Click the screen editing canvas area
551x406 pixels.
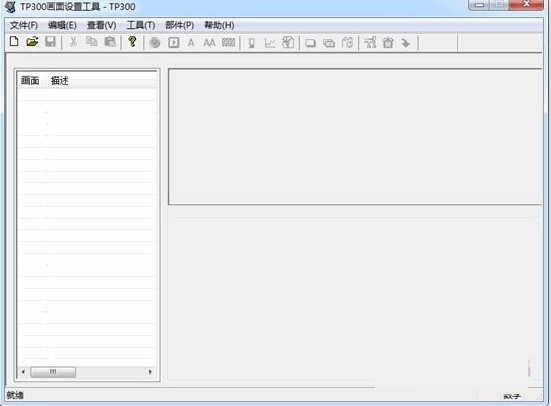[355, 136]
